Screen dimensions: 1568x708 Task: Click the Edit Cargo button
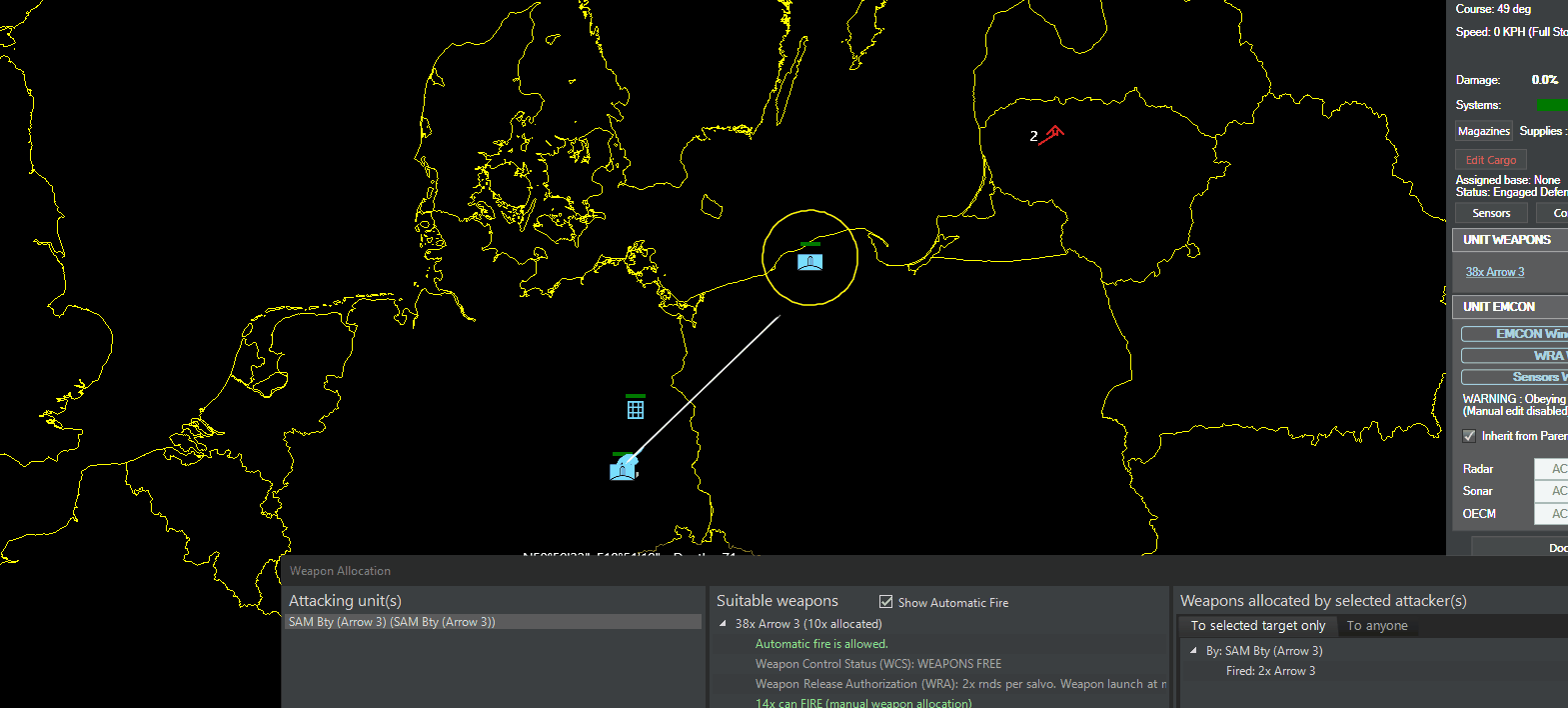1491,160
